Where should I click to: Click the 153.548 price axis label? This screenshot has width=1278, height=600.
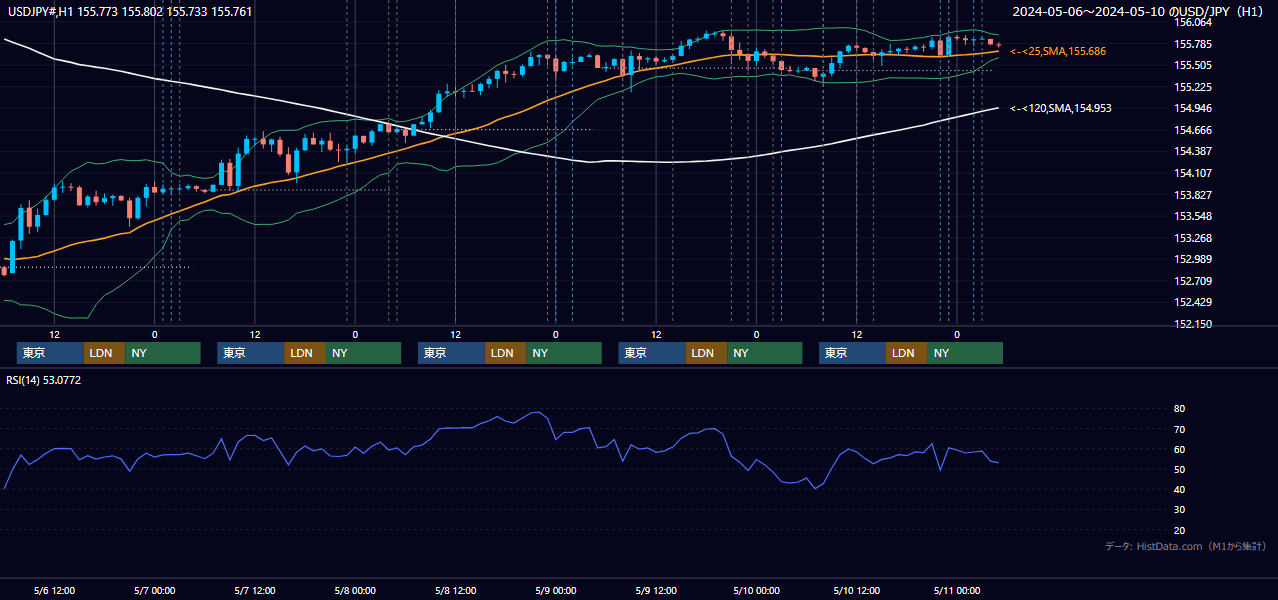click(x=1194, y=216)
